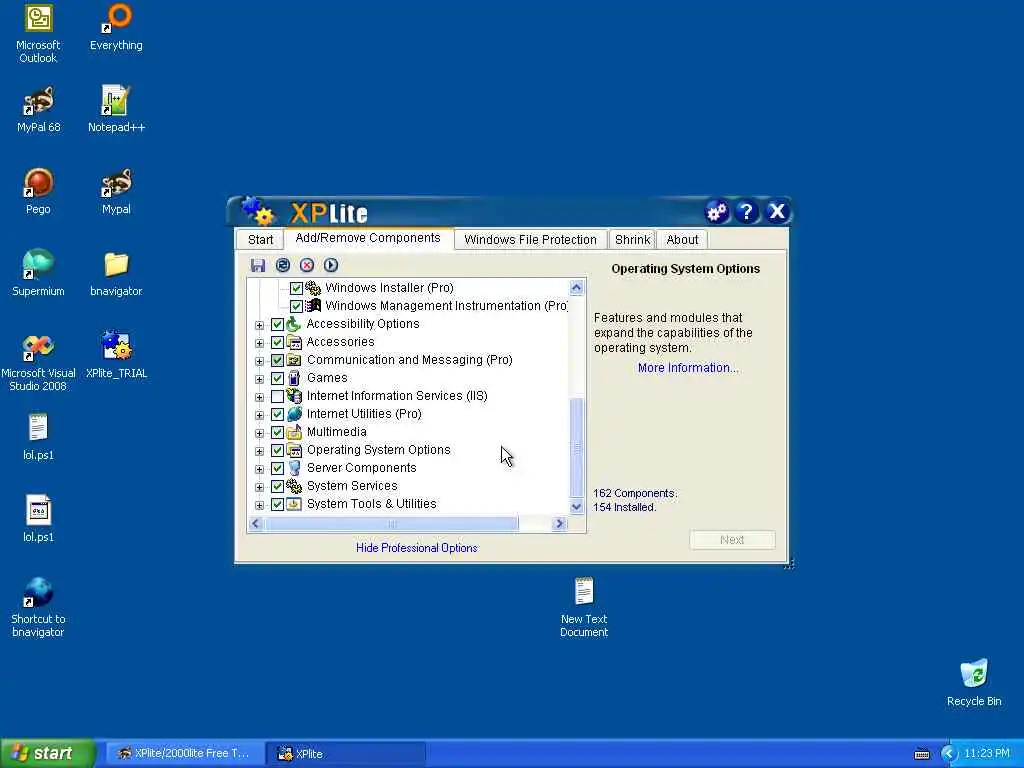
Task: Expand Internet Information Services node
Action: 259,397
